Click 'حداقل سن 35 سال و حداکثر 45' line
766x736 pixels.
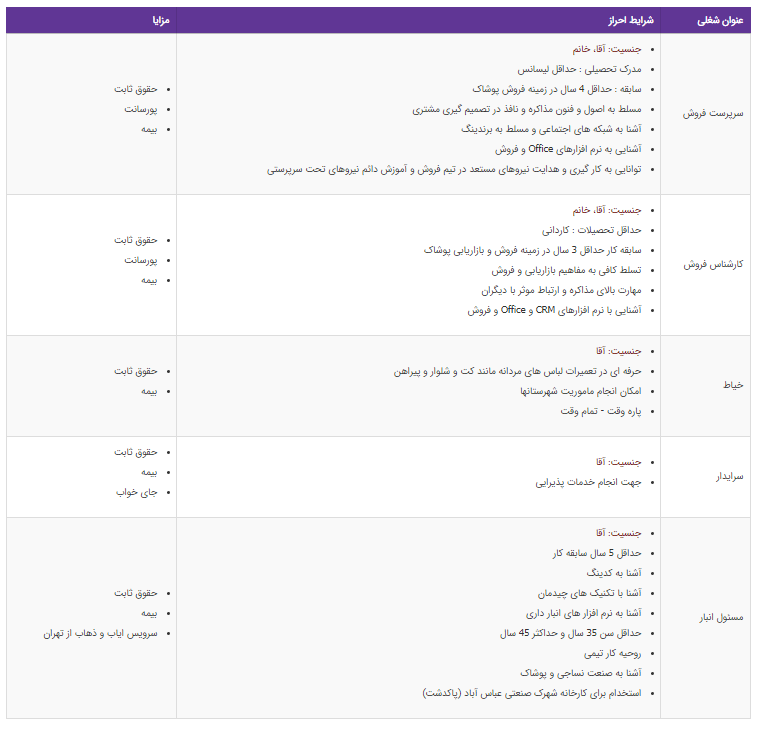(571, 633)
